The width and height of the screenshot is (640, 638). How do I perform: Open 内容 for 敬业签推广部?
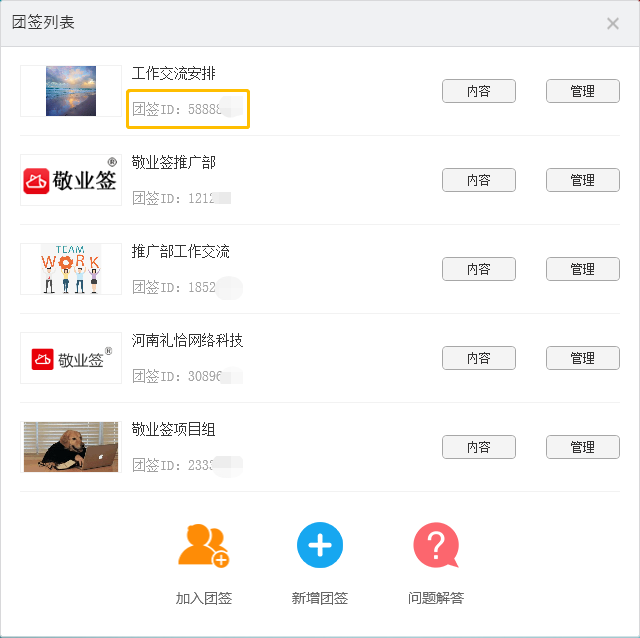(x=479, y=180)
